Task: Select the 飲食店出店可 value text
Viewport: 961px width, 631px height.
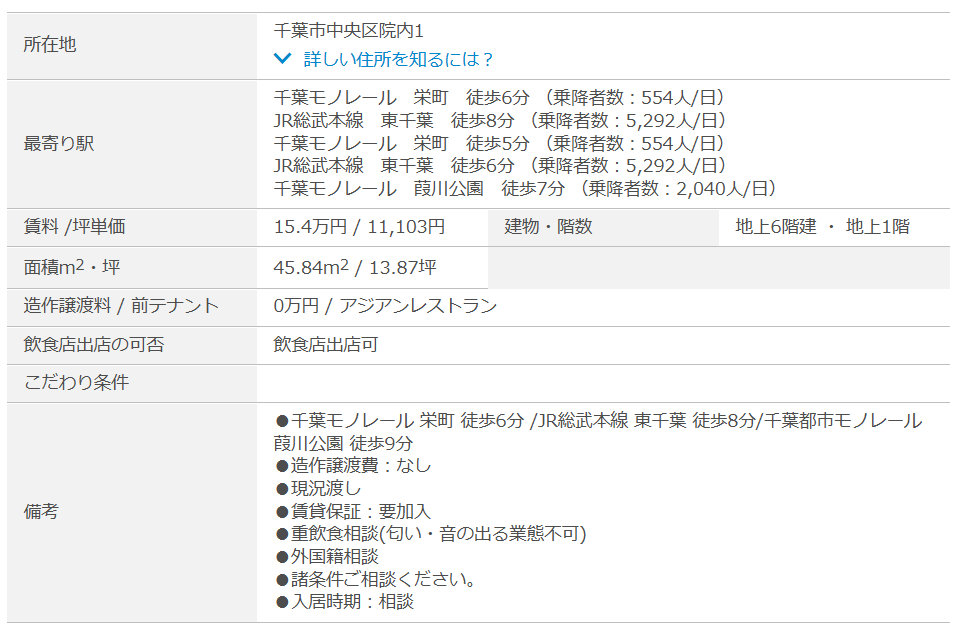Action: 326,345
